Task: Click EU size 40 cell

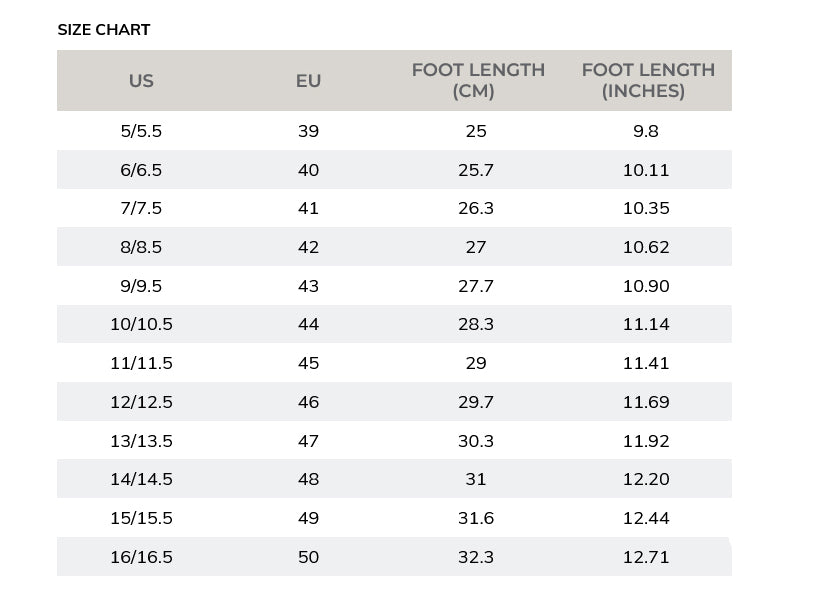Action: point(308,170)
